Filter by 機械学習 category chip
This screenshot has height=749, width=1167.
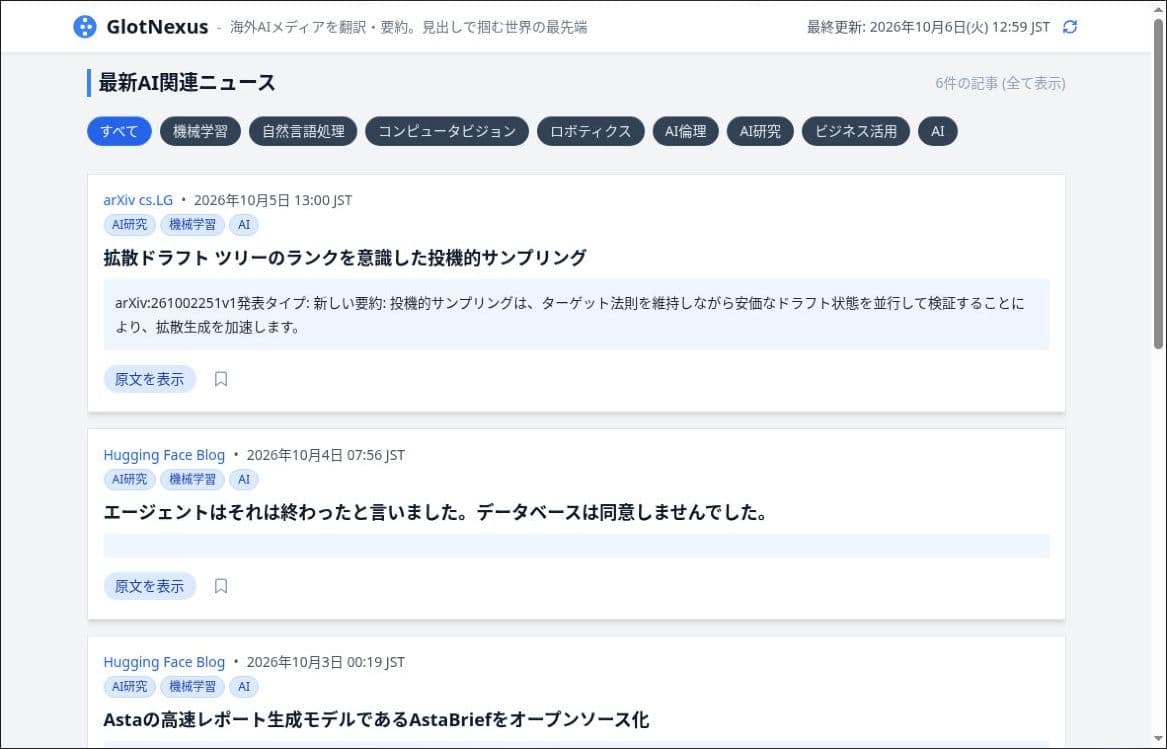tap(200, 131)
